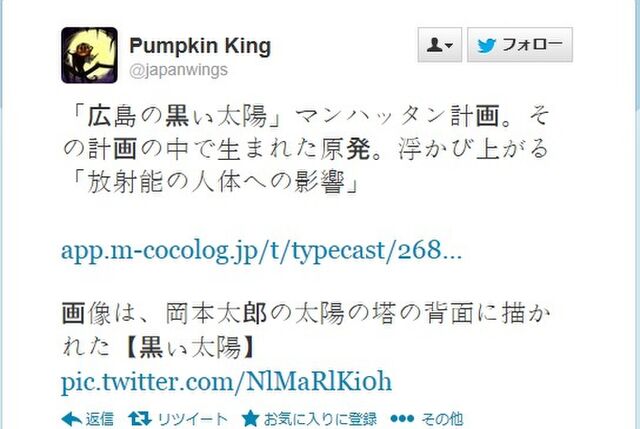The image size is (640, 429).
Task: Click the retweet arrows icon
Action: (140, 419)
